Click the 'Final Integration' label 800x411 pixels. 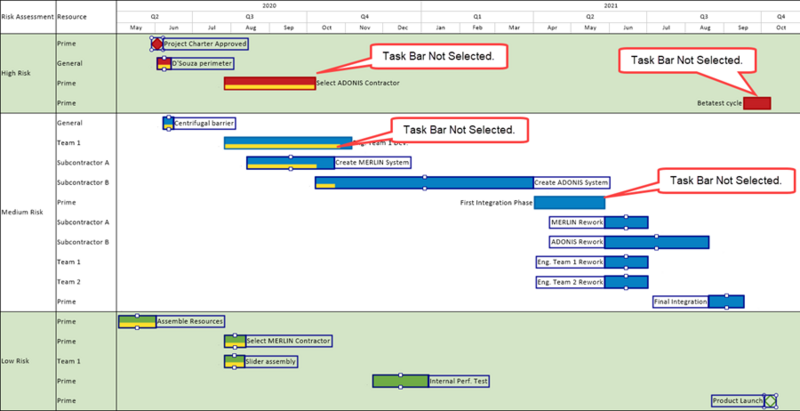(x=681, y=302)
